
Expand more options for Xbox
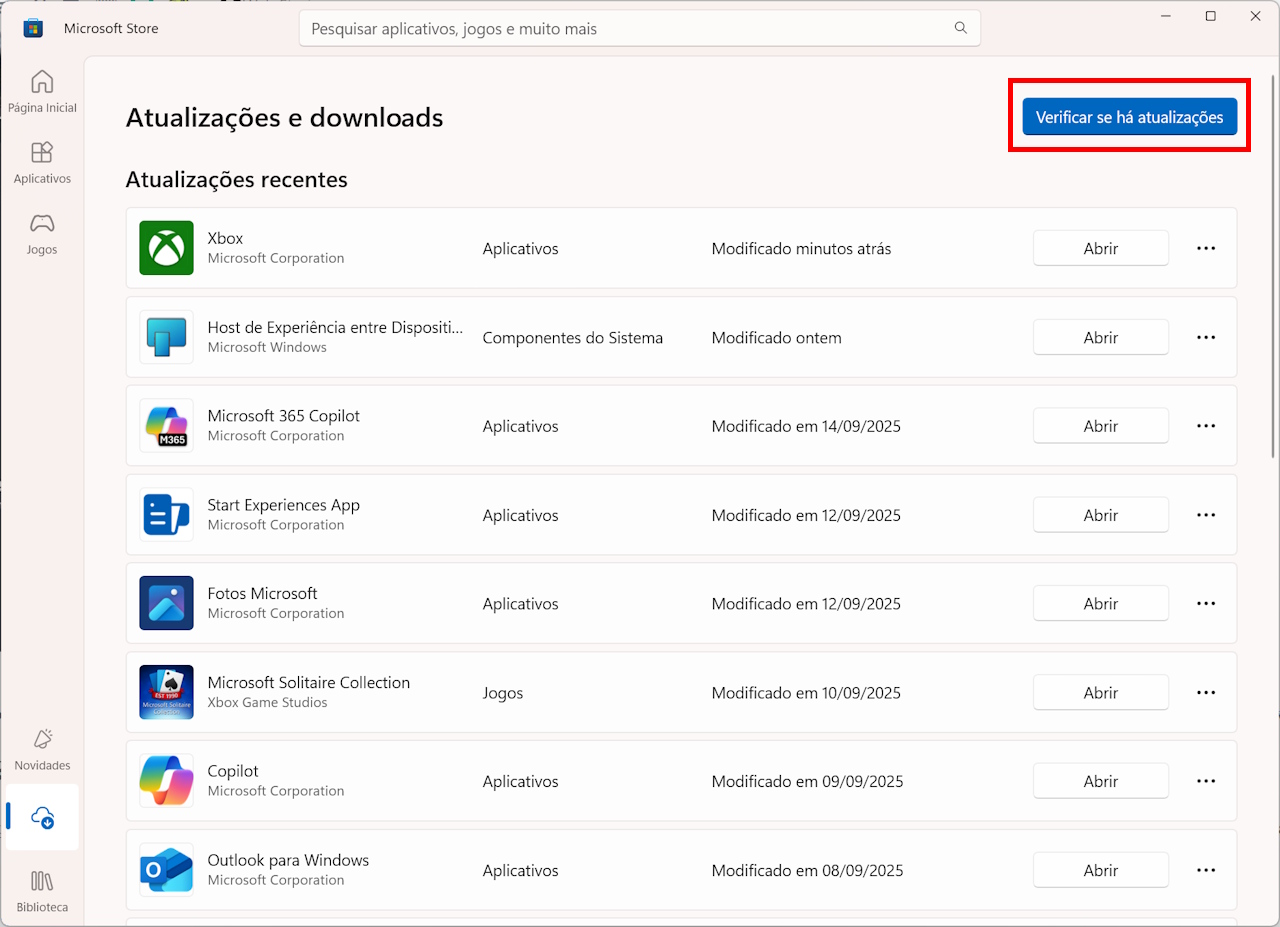[1206, 248]
